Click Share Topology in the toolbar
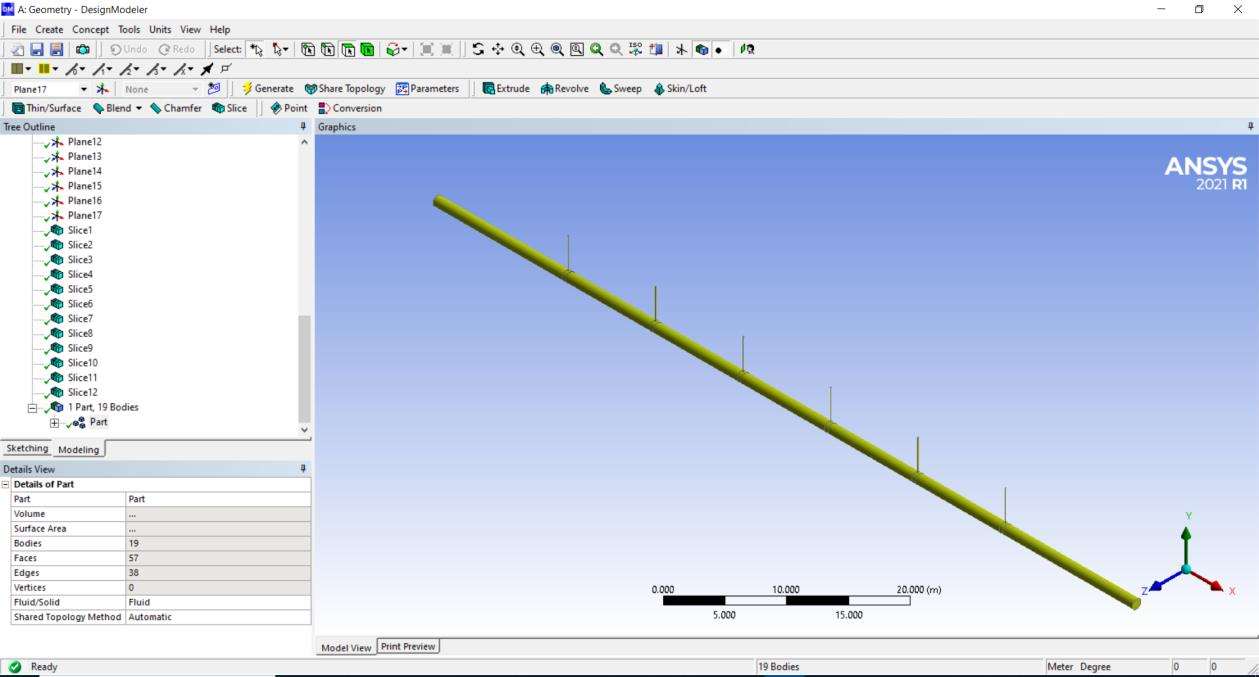Viewport: 1259px width, 677px height. (344, 89)
